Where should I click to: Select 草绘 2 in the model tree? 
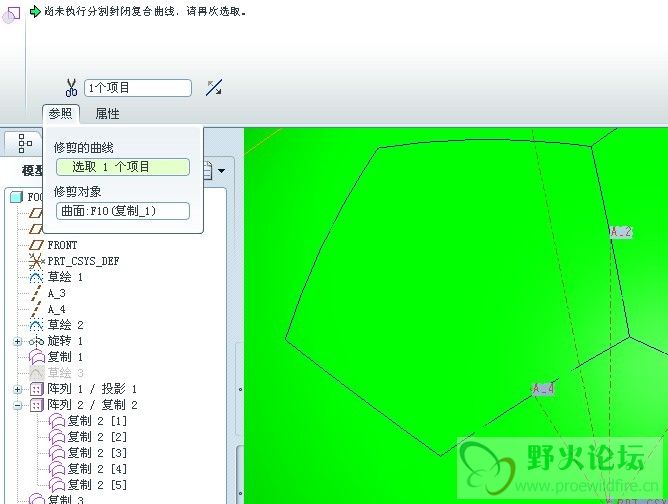(65, 325)
